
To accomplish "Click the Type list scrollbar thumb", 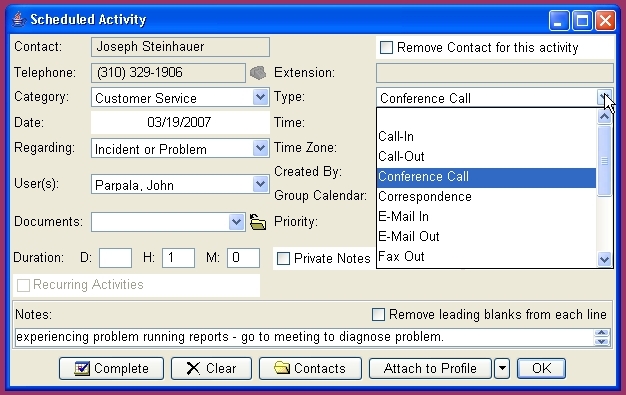I will click(x=604, y=161).
